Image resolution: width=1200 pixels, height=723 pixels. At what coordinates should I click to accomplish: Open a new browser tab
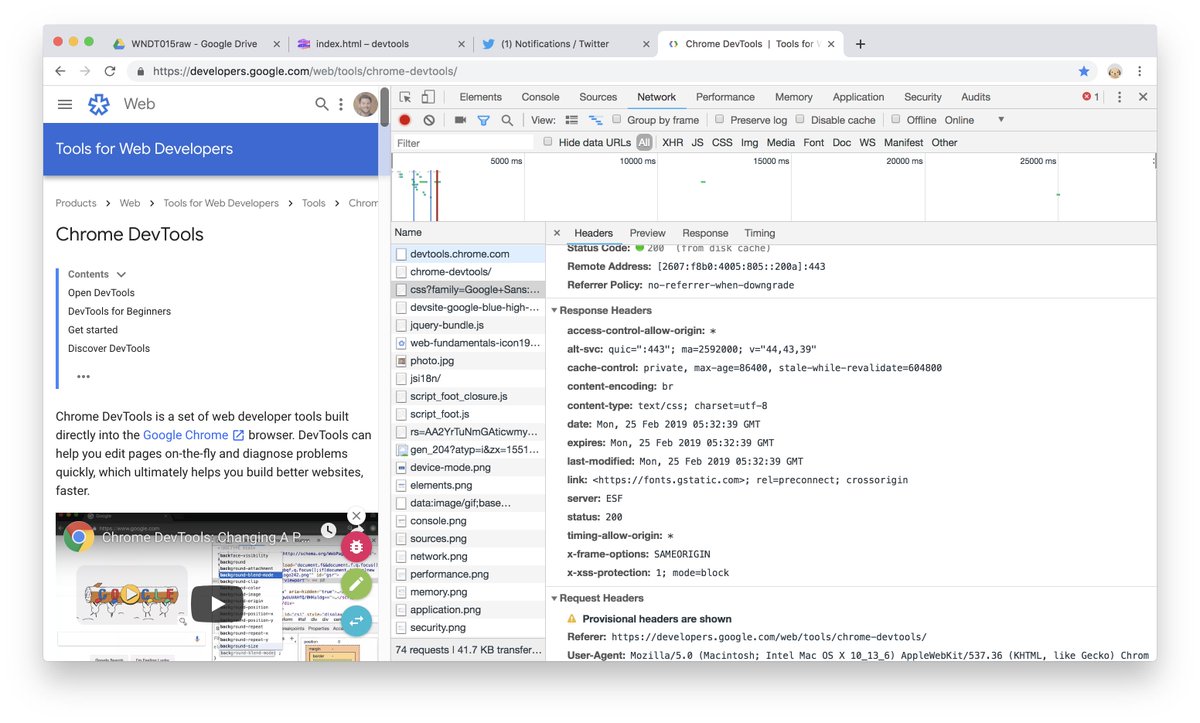(860, 44)
